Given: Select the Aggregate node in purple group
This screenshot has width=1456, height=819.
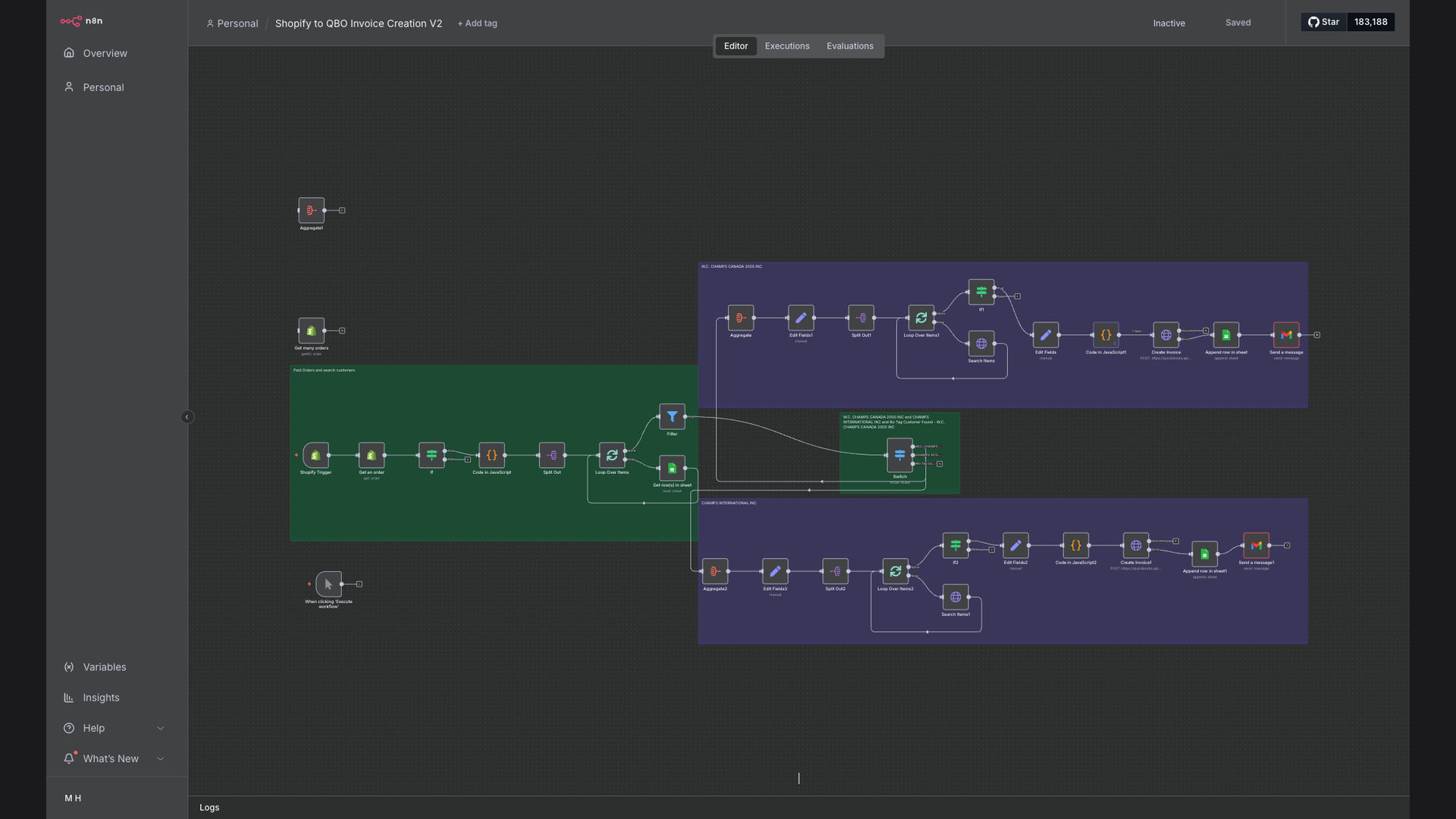Looking at the screenshot, I should click(741, 318).
